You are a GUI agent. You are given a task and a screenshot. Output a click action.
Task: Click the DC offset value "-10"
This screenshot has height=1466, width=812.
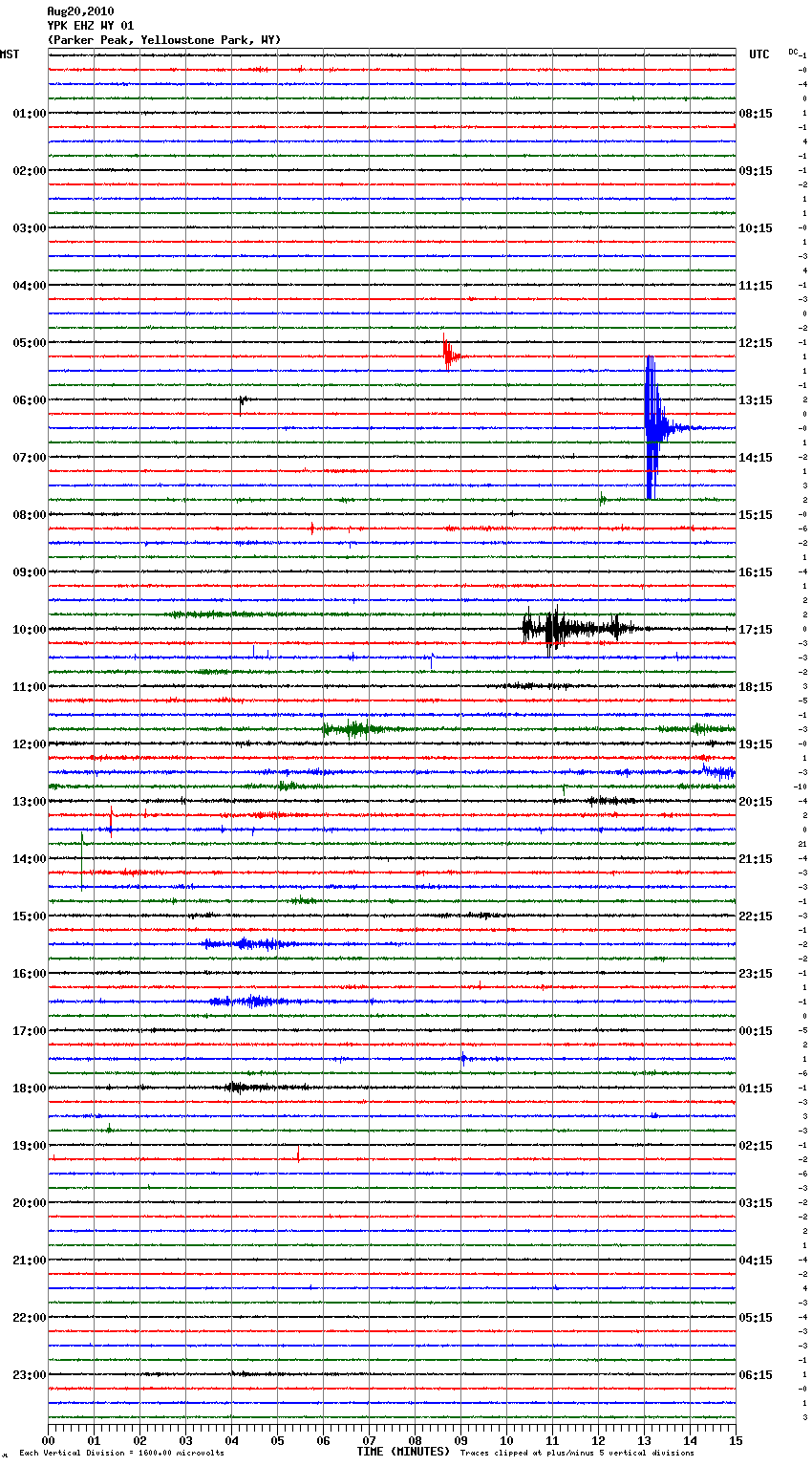[801, 787]
